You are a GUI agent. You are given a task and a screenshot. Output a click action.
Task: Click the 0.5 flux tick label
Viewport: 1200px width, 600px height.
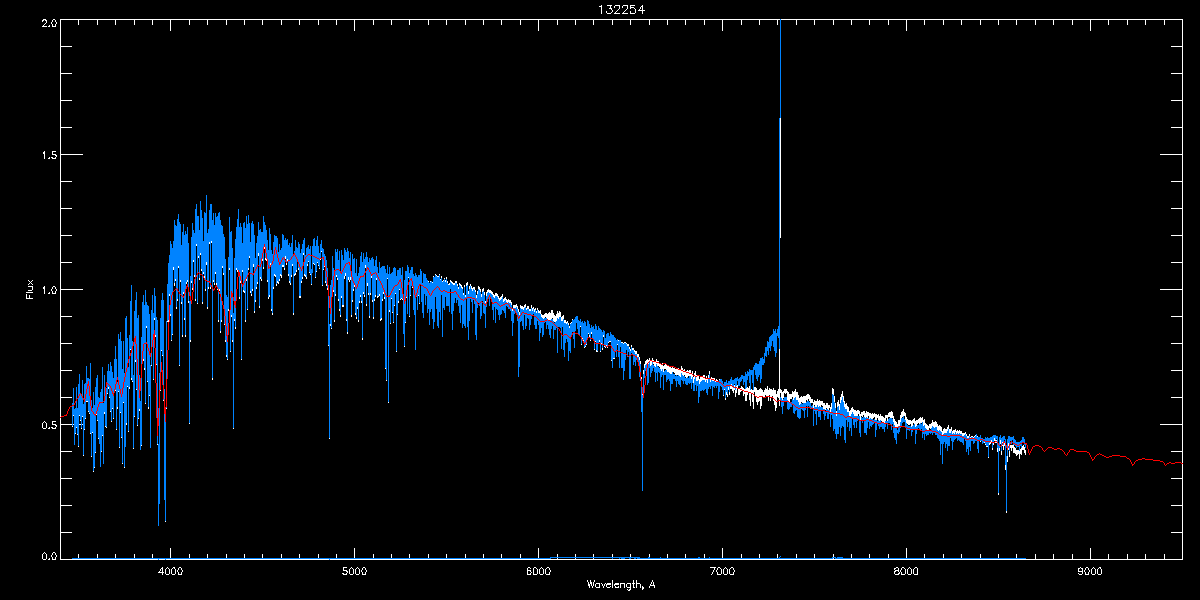coord(47,424)
